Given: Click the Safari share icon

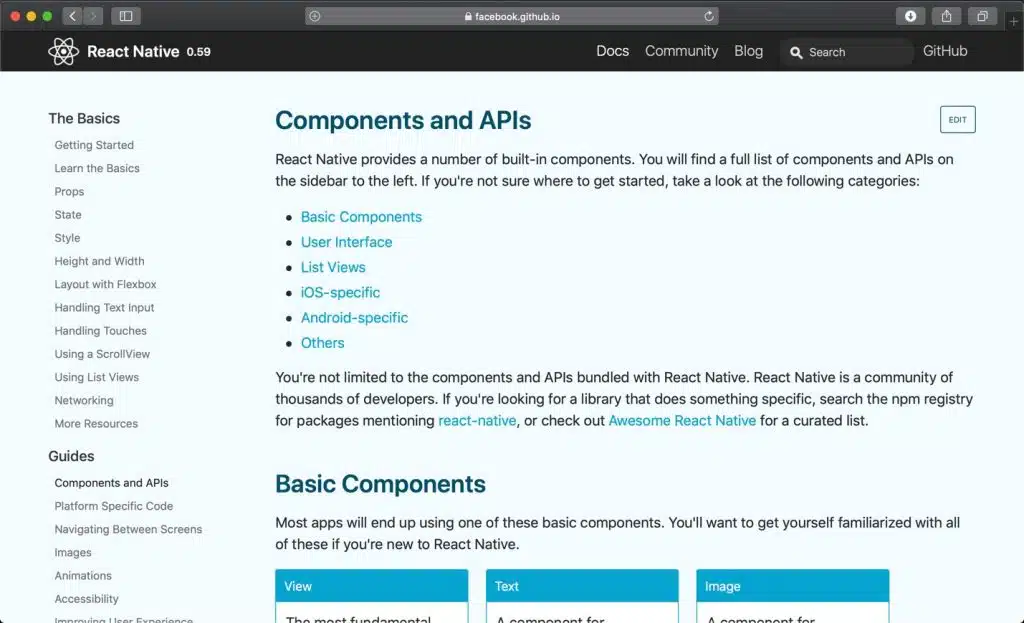Looking at the screenshot, I should pyautogui.click(x=946, y=16).
